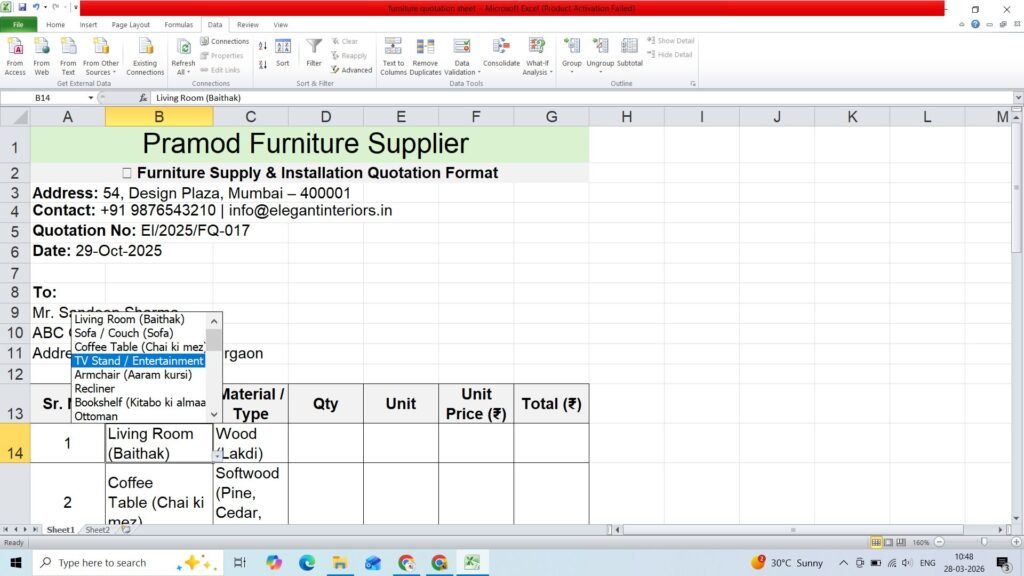Switch to the Page Layout ribbon tab
Screen dimensions: 1024x576
click(x=131, y=25)
